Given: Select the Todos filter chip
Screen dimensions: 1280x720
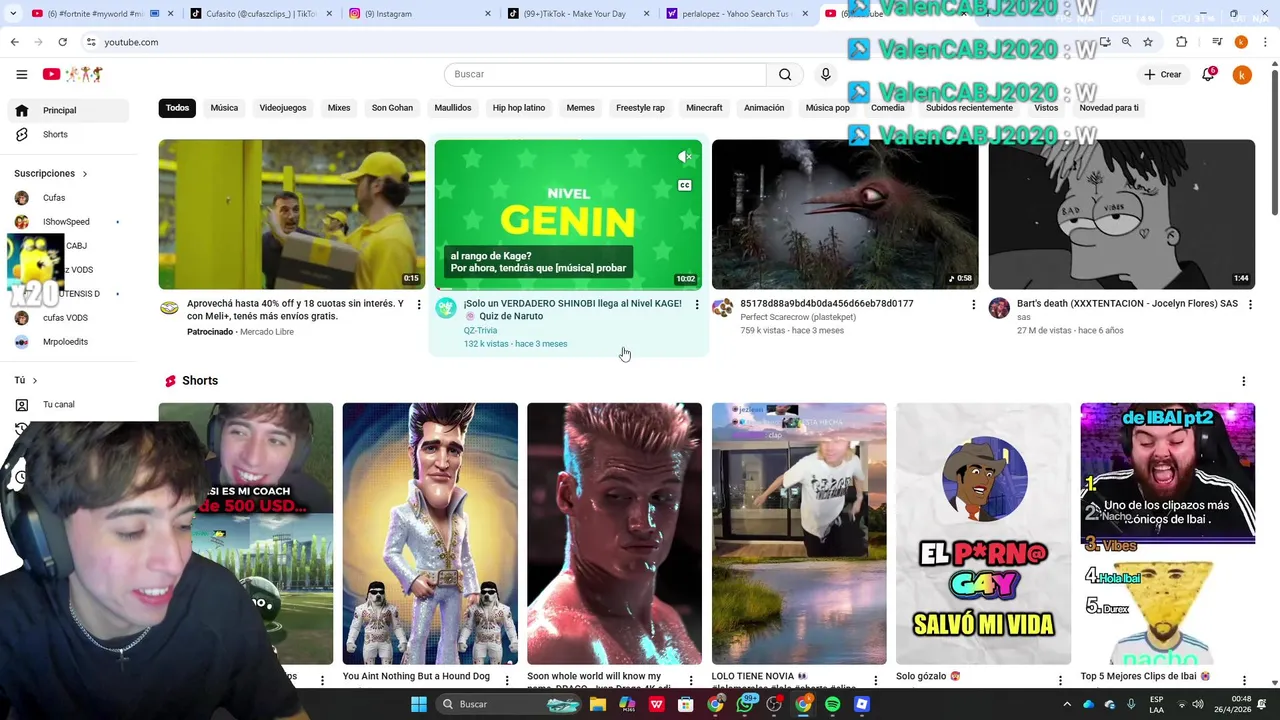Looking at the screenshot, I should point(177,108).
